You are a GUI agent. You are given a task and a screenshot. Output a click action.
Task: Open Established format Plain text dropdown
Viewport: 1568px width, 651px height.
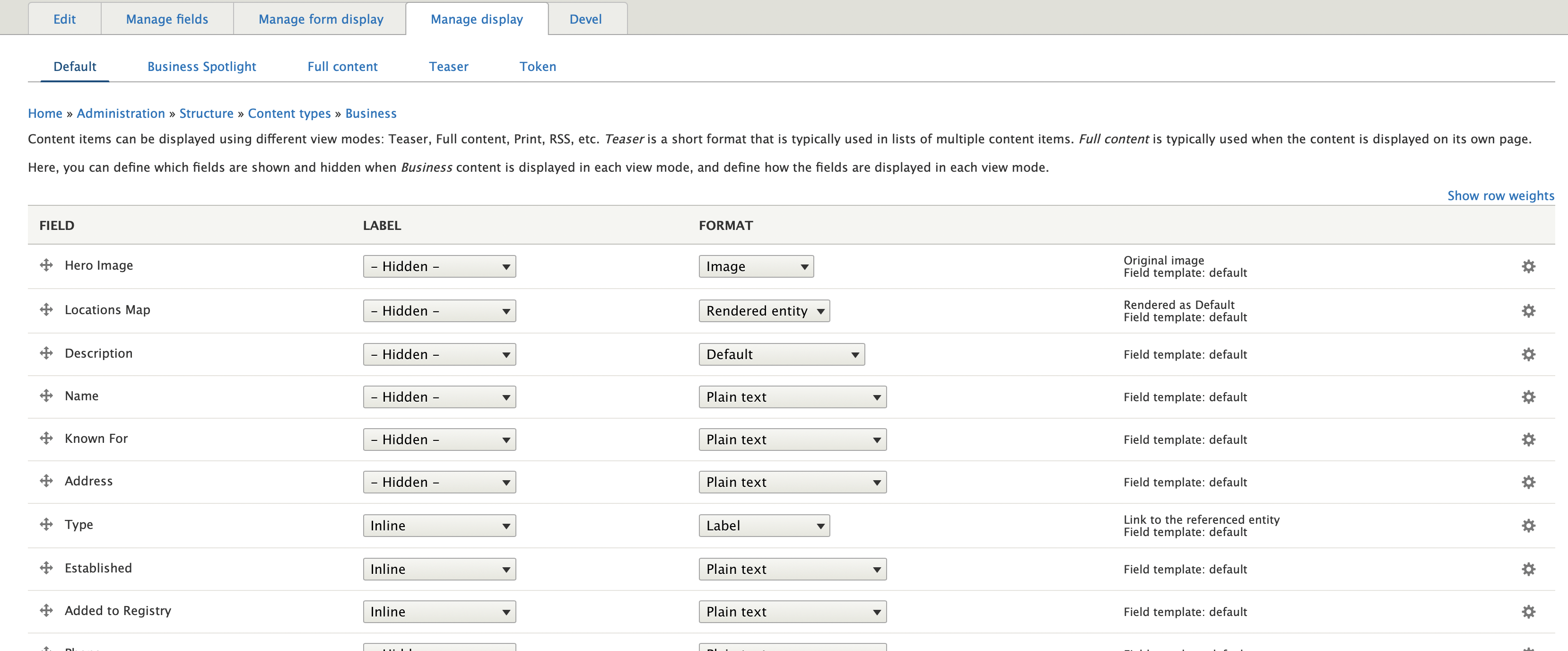[792, 570]
